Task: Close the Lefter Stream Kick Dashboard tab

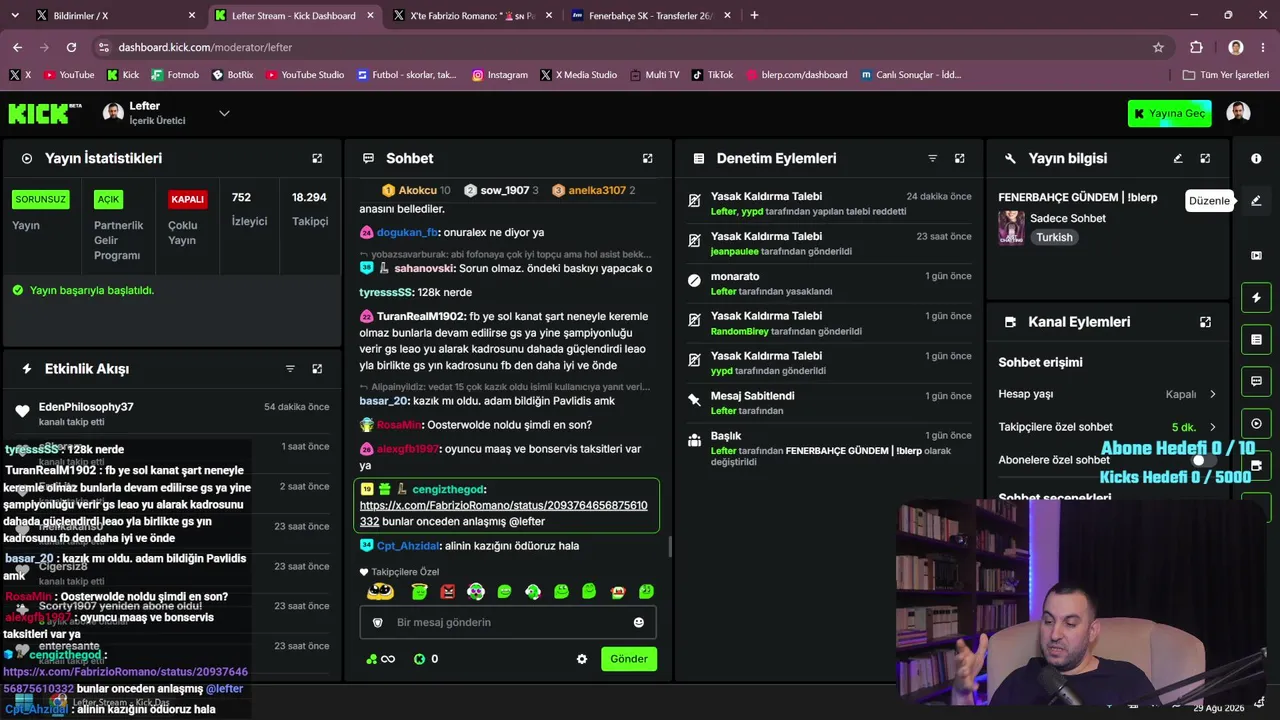Action: pos(371,15)
